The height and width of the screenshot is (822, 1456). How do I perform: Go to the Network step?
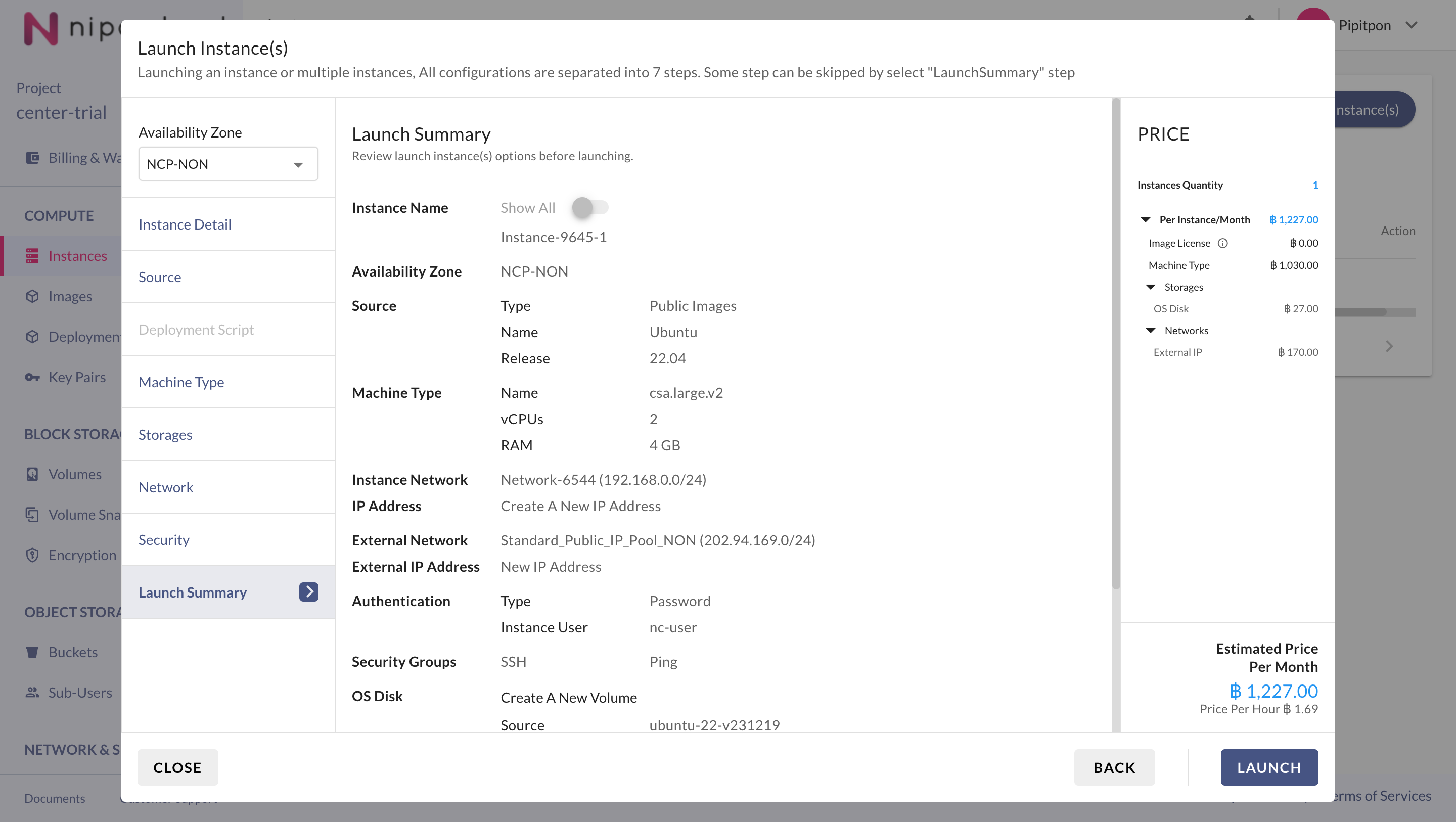[x=228, y=487]
